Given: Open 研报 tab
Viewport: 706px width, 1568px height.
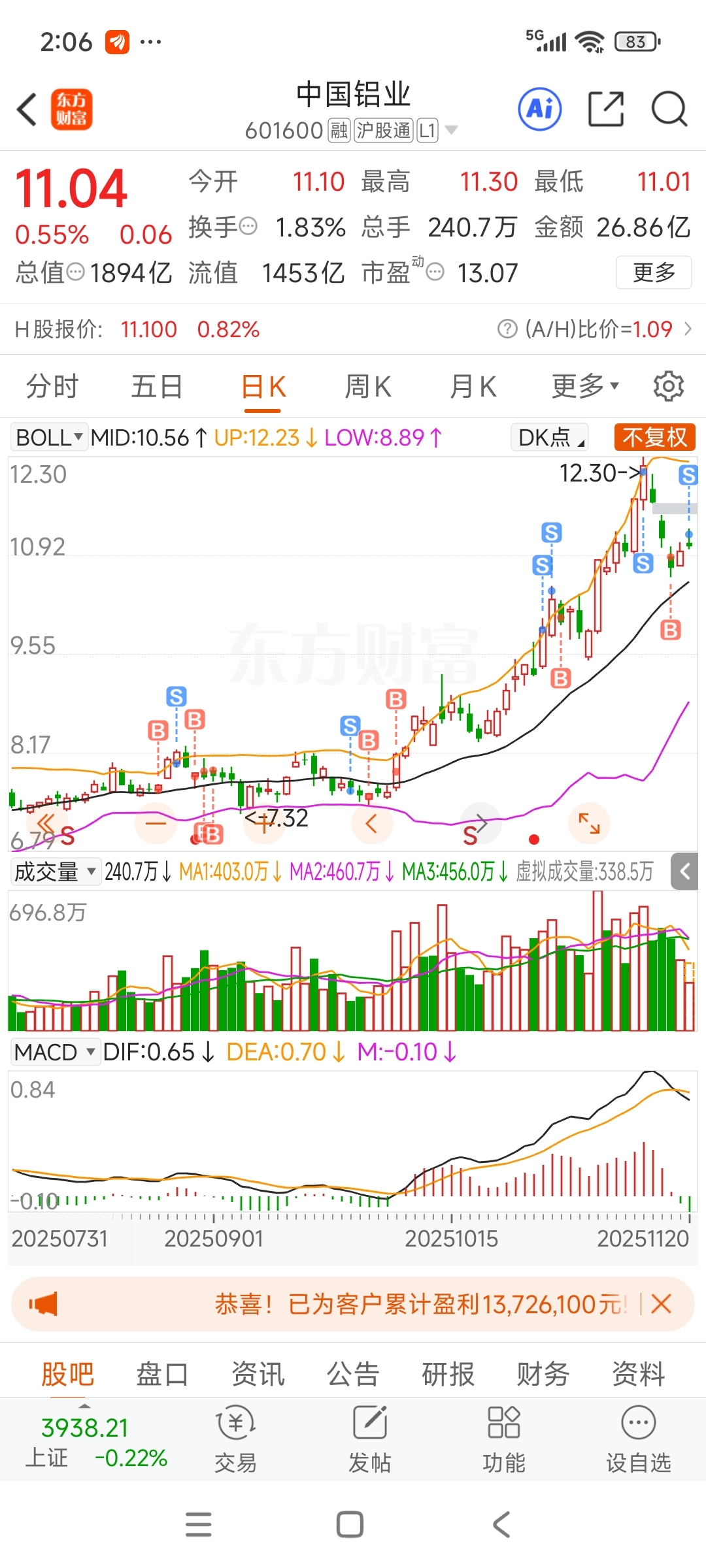Looking at the screenshot, I should (448, 1374).
